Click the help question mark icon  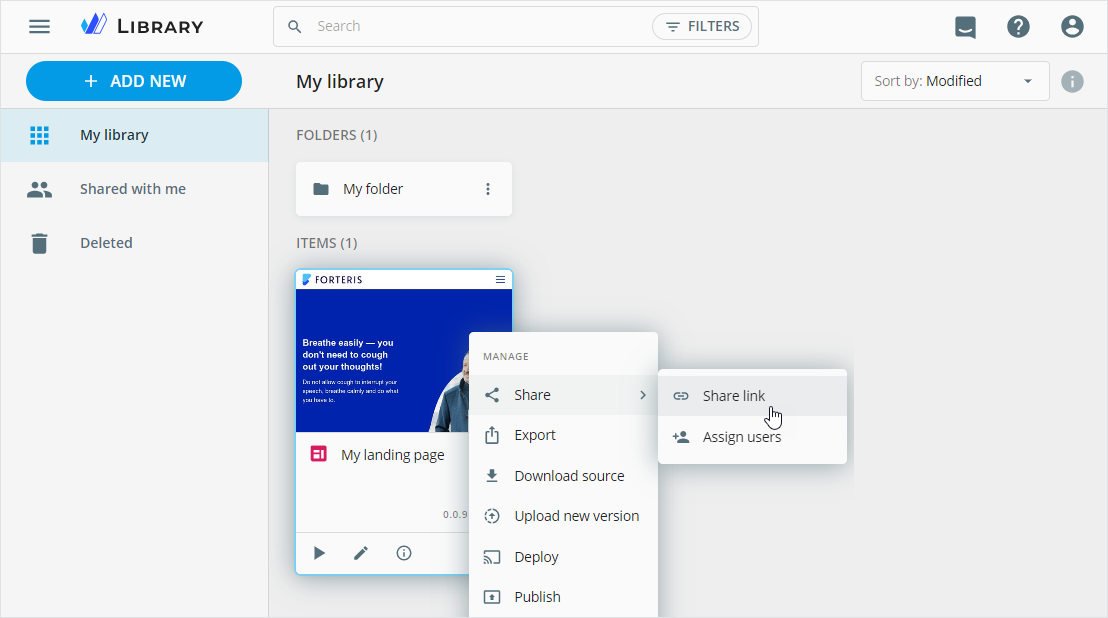coord(1018,27)
